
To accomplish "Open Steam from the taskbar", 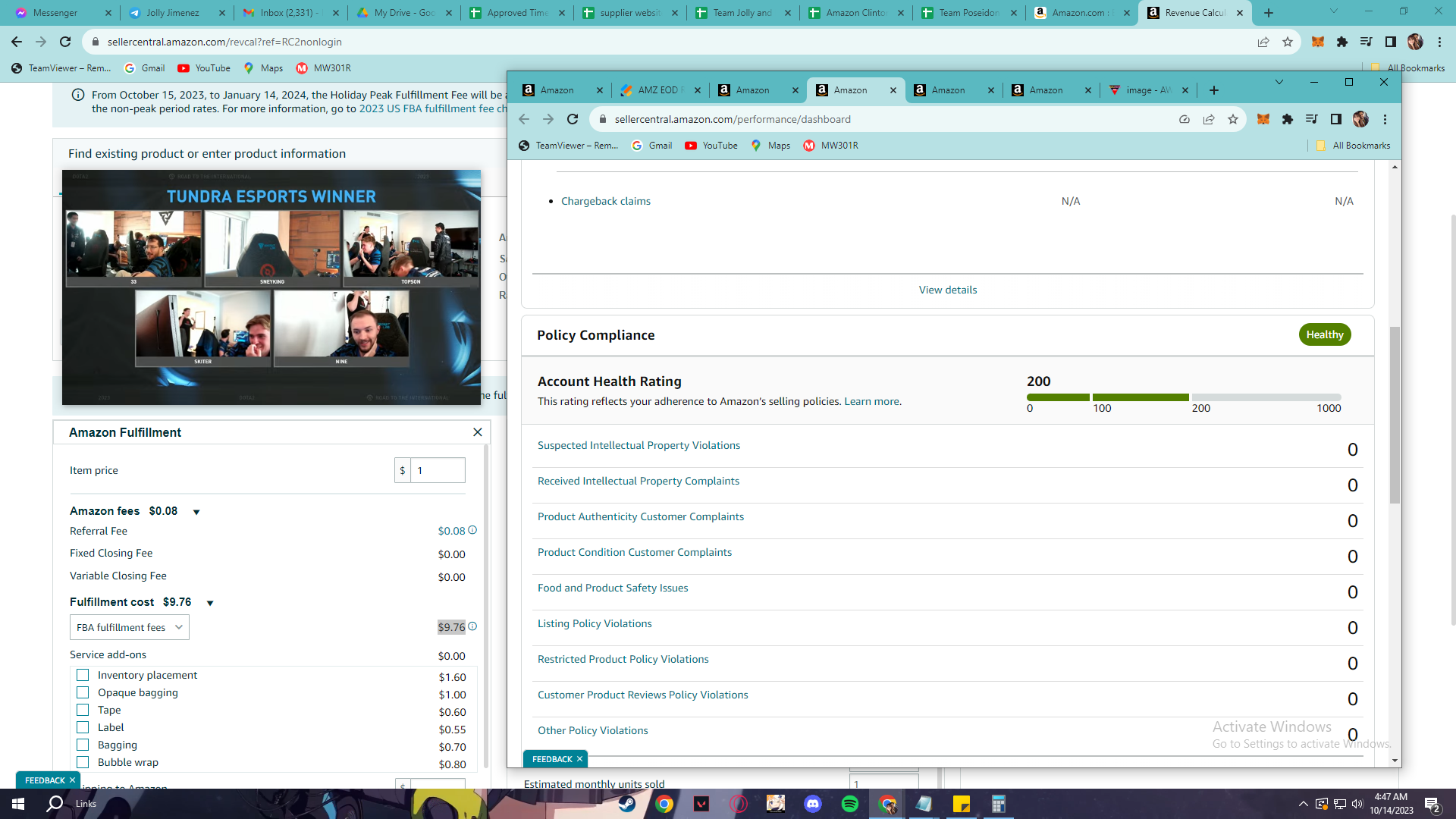I will click(627, 804).
